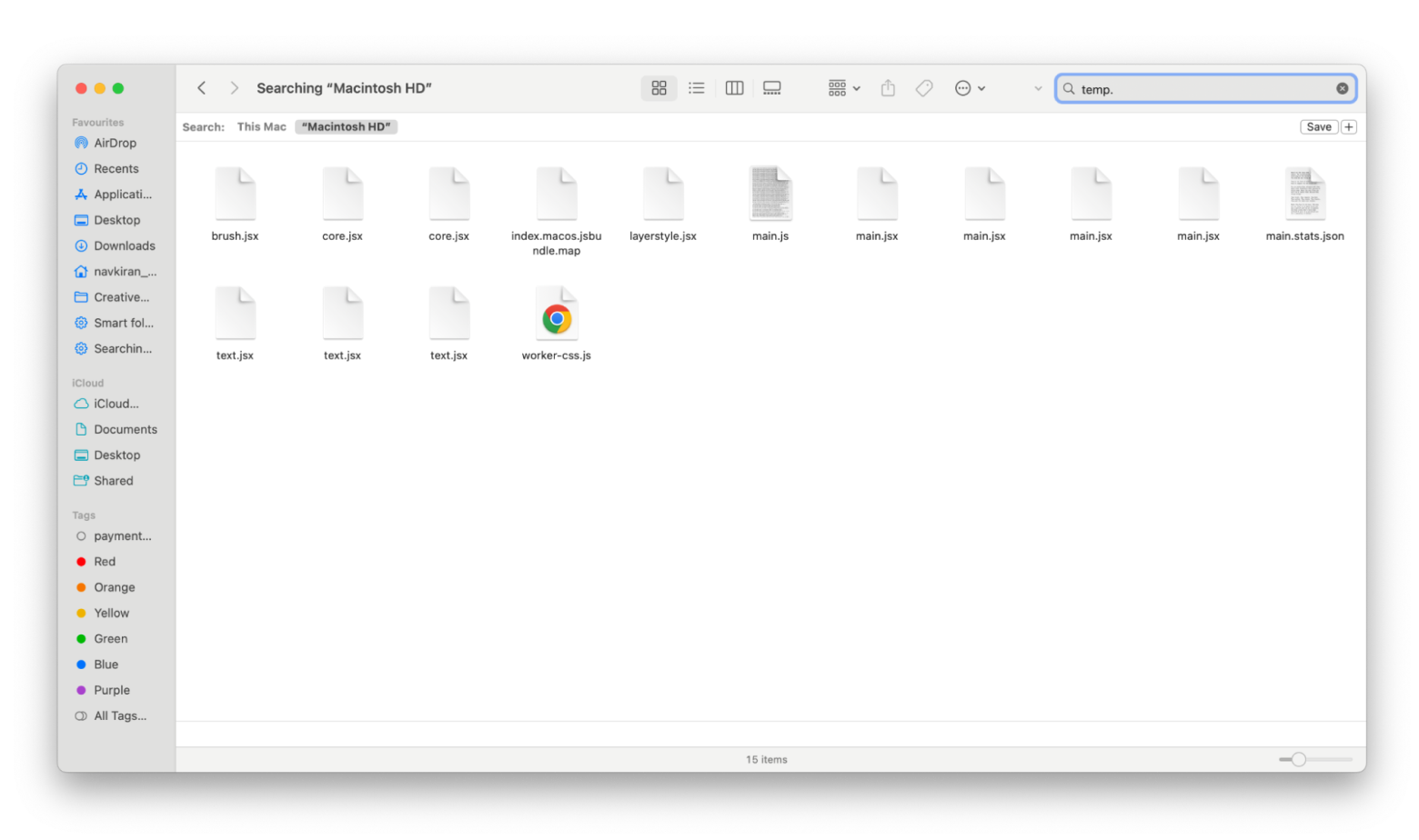
Task: Click the 15 items status text
Action: [x=767, y=760]
